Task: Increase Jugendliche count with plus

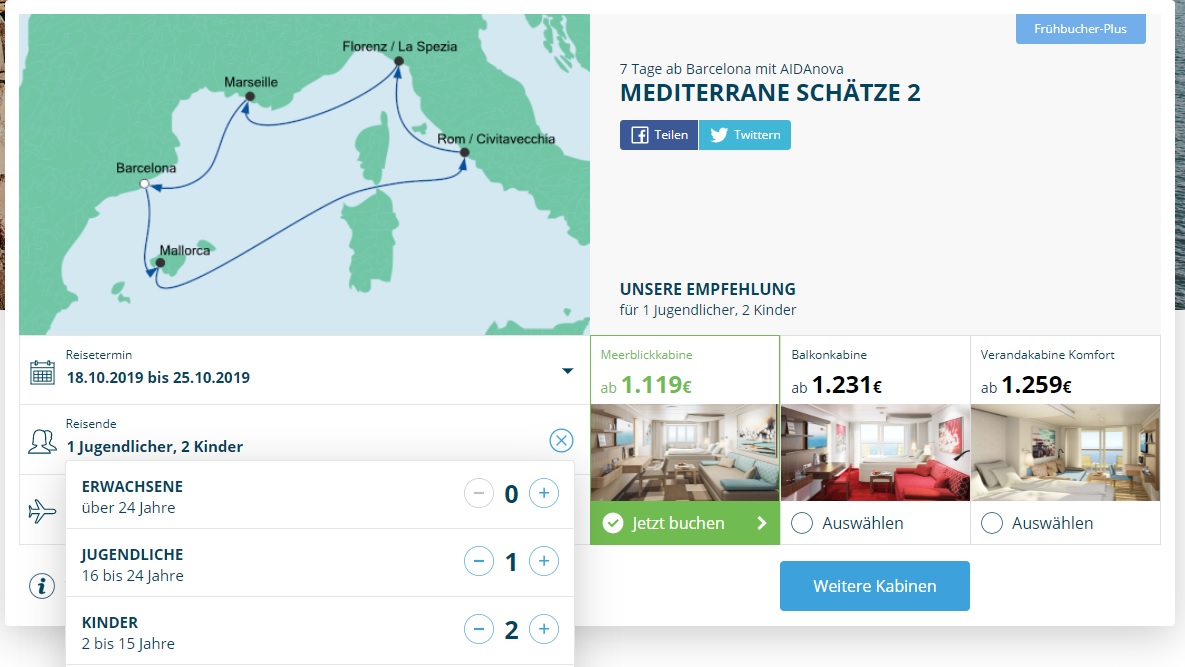Action: (x=543, y=561)
